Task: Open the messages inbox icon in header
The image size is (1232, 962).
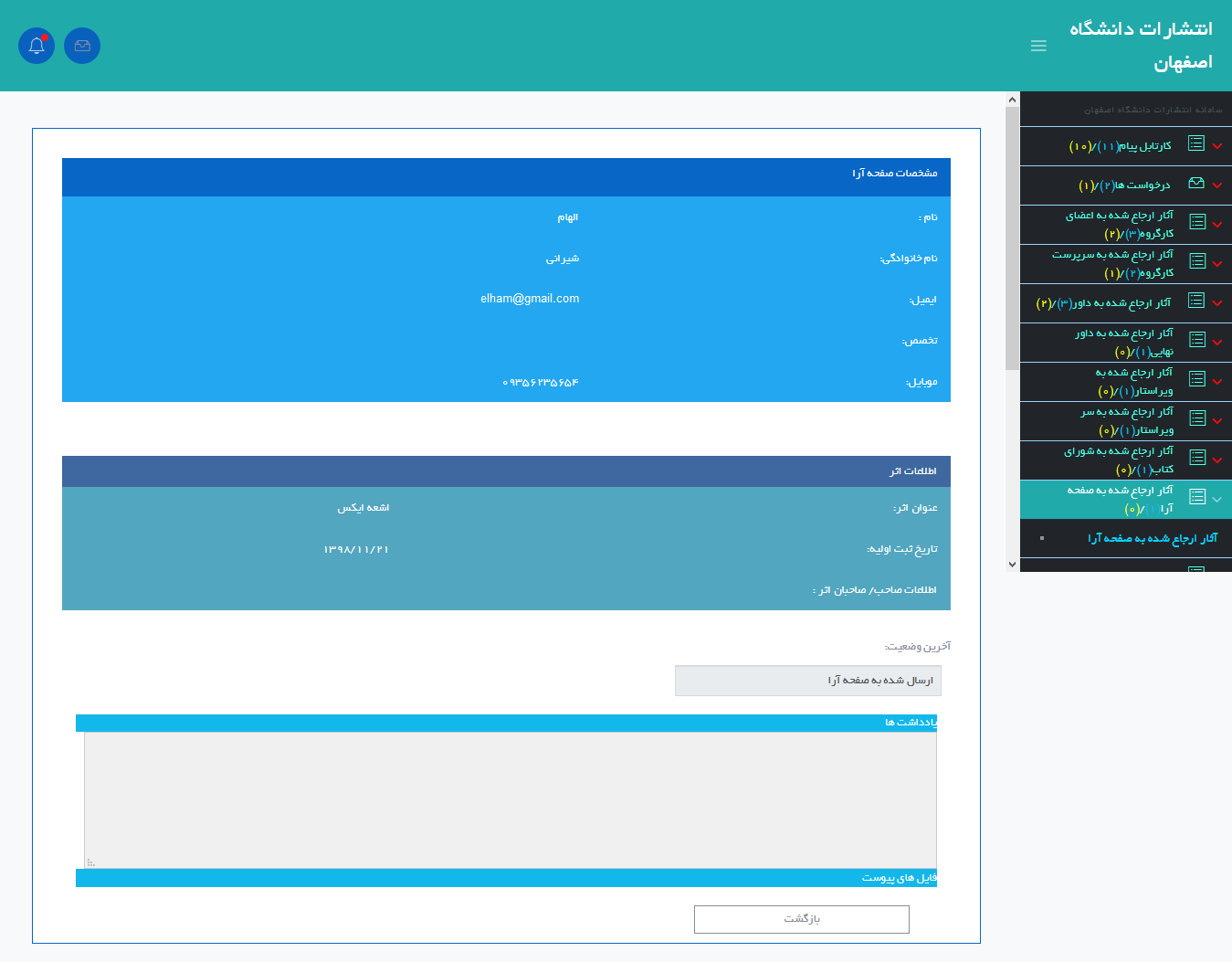Action: 82,46
